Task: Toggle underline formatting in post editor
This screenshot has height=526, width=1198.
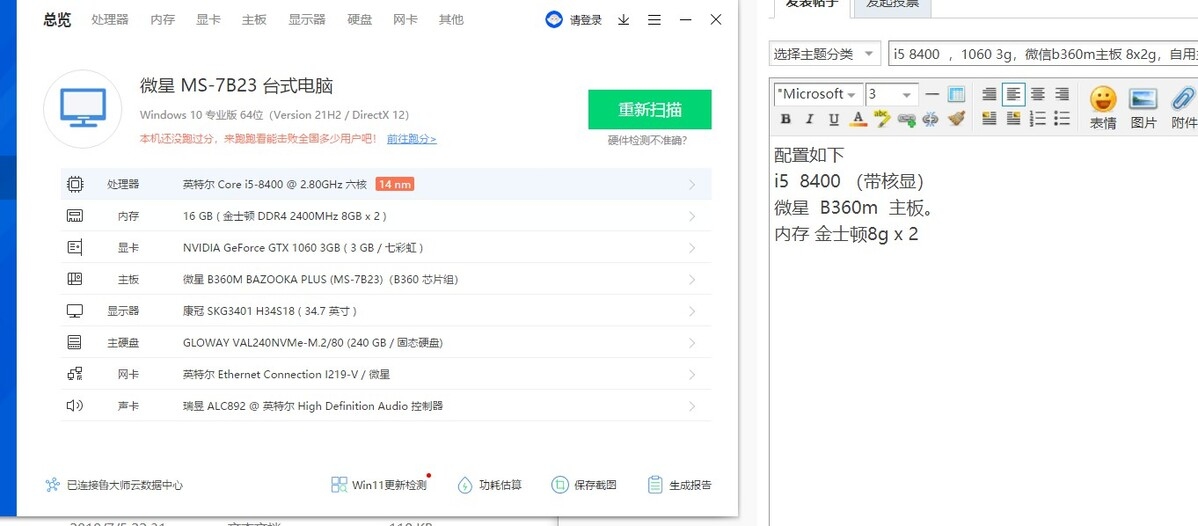Action: coord(834,119)
